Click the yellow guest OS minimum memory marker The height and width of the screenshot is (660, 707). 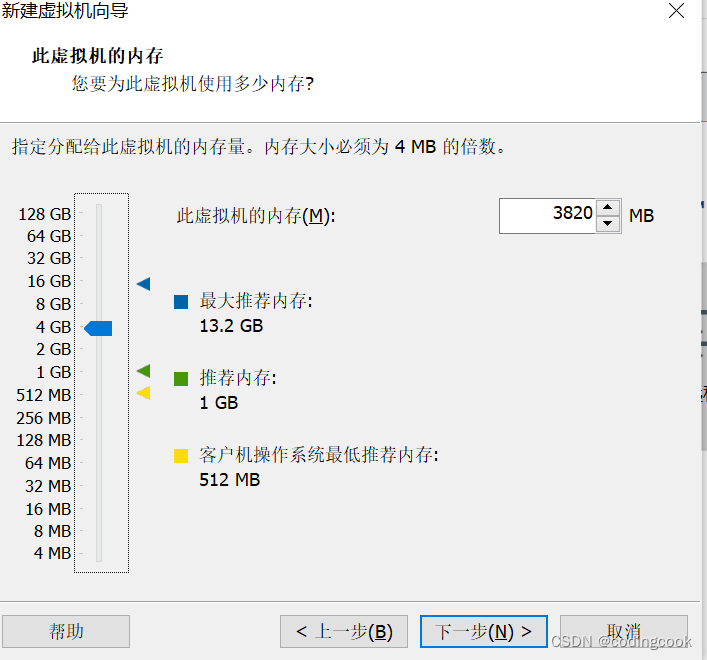click(x=143, y=393)
